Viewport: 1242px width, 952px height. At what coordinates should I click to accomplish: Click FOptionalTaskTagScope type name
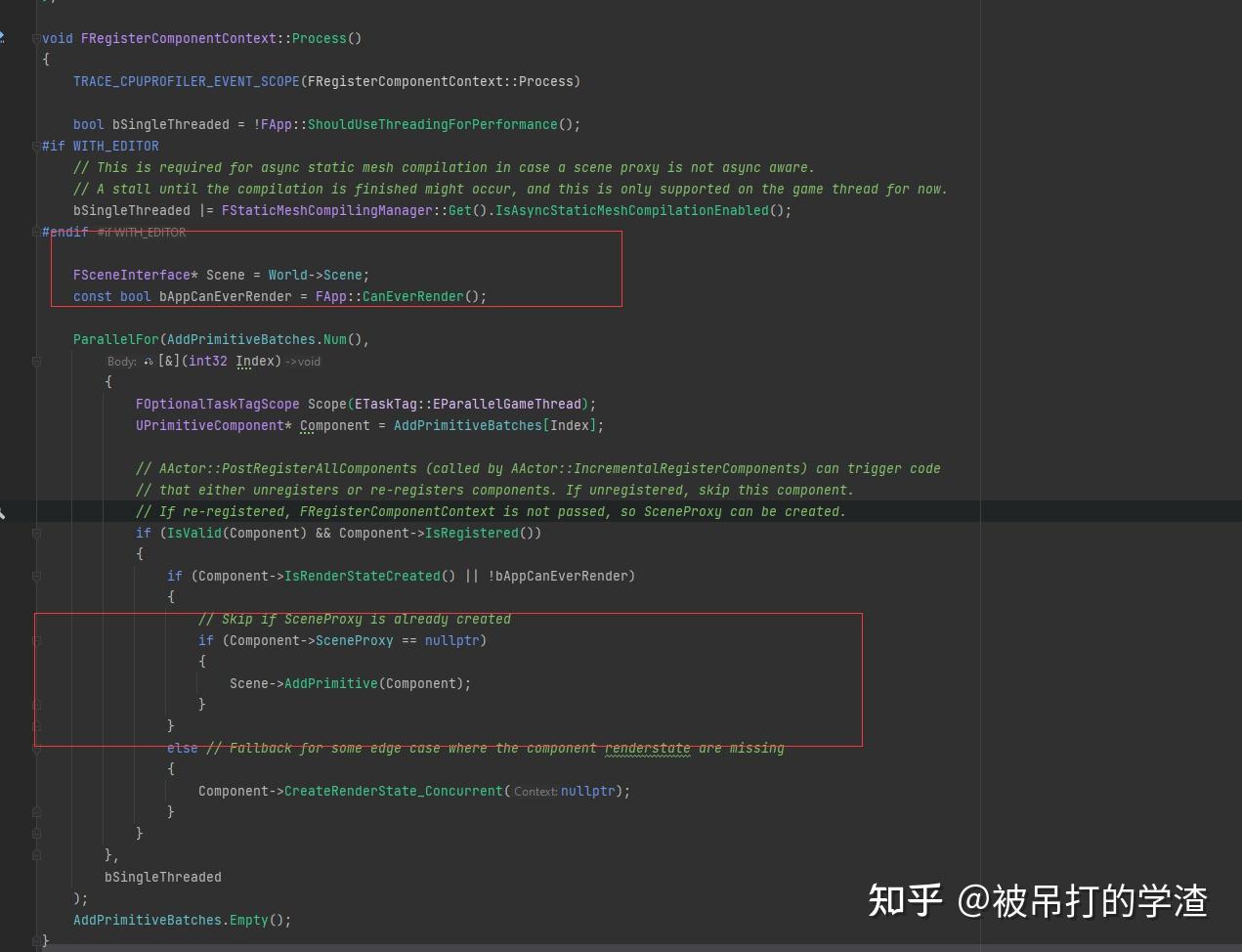pyautogui.click(x=218, y=404)
